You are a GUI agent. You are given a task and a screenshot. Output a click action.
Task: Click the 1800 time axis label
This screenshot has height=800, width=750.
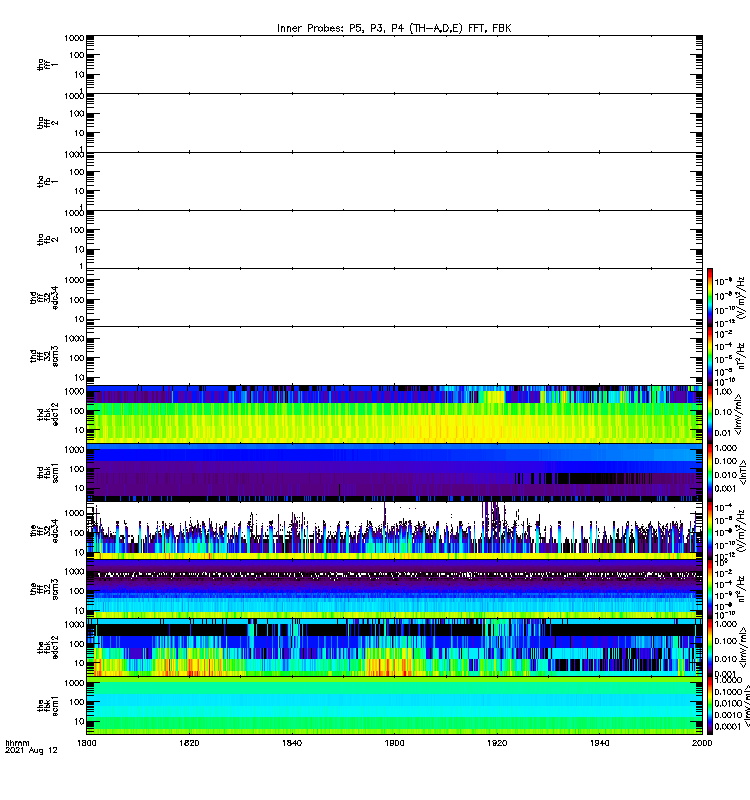click(87, 743)
